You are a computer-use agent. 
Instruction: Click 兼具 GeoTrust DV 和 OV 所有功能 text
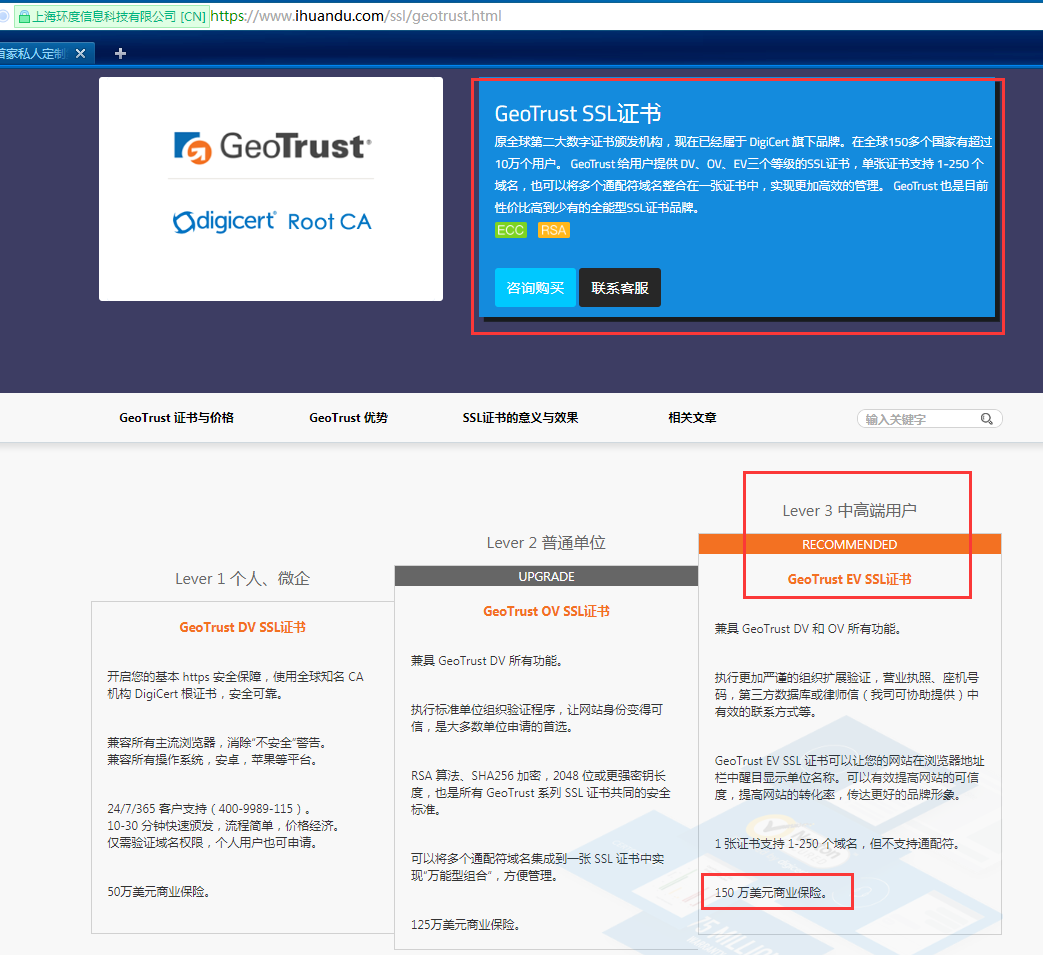(808, 628)
